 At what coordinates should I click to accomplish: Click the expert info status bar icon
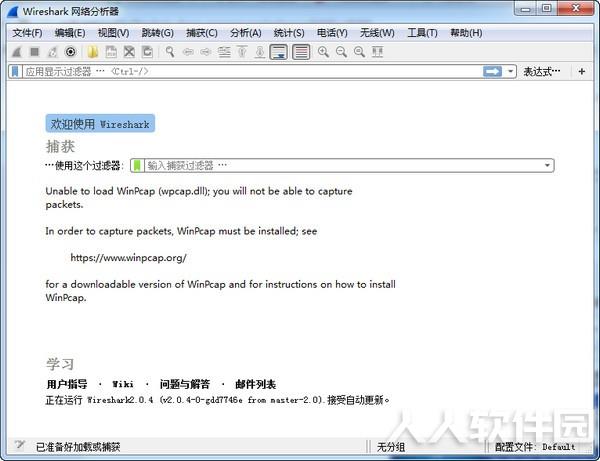[x=20, y=445]
